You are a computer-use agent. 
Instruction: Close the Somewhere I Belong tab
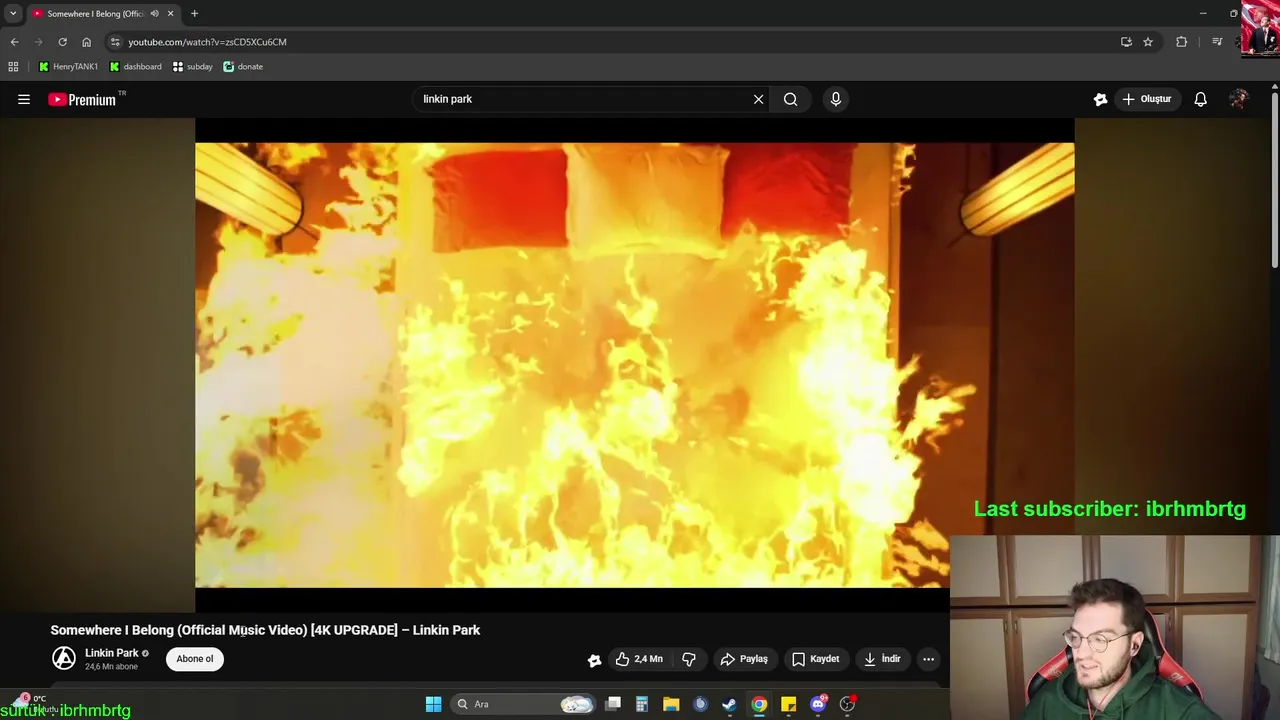[170, 13]
